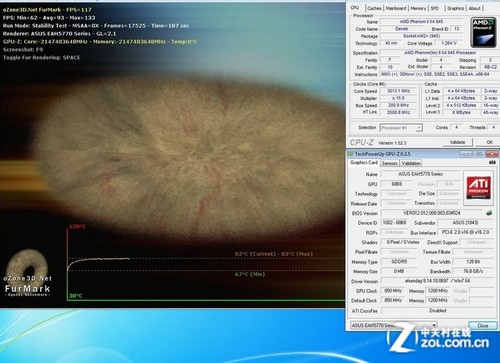The image size is (500, 363).
Task: Click the BIOS Version text field
Action: pos(432,213)
